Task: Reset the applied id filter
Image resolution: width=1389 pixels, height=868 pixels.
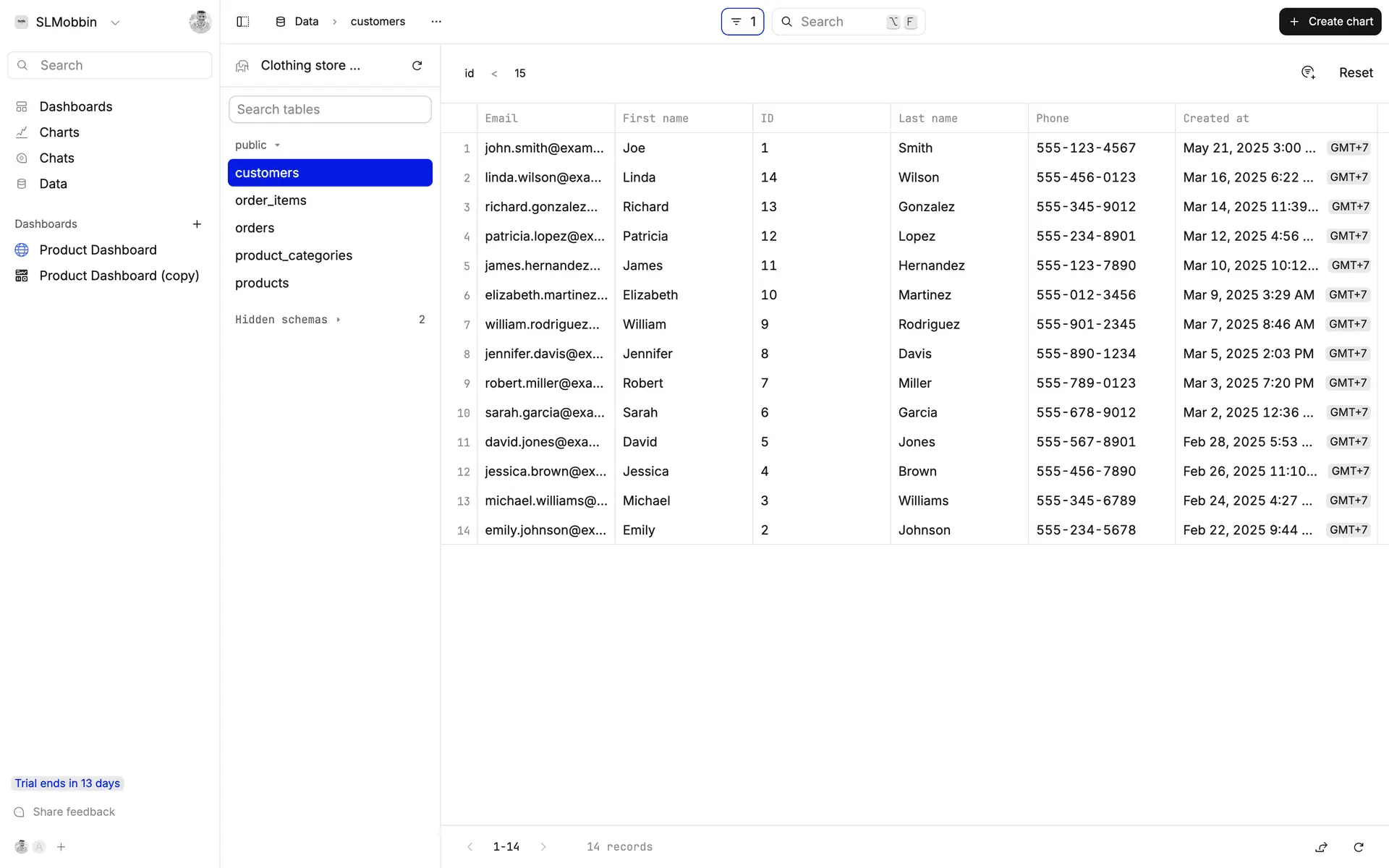Action: tap(1355, 72)
